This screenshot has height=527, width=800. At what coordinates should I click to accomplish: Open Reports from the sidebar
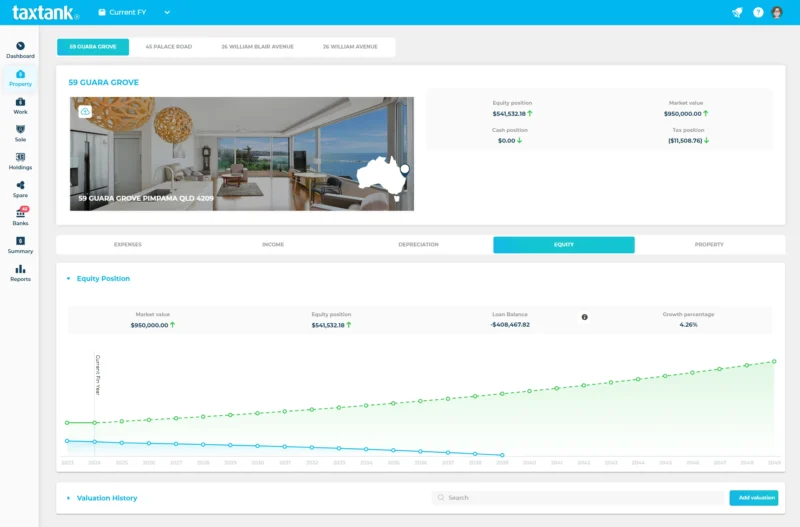click(20, 273)
